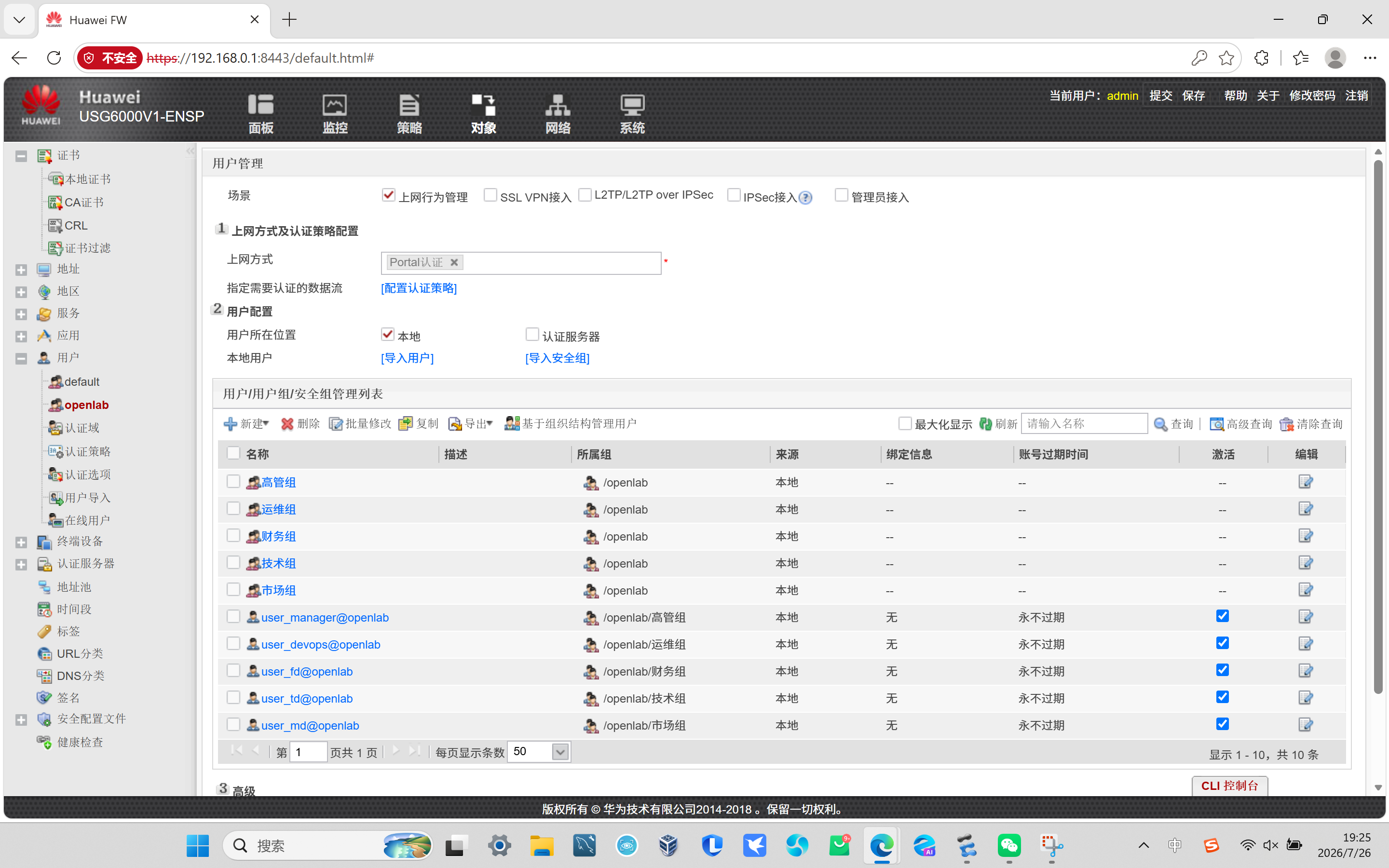Click the IPSec接入 help question icon

tap(805, 198)
